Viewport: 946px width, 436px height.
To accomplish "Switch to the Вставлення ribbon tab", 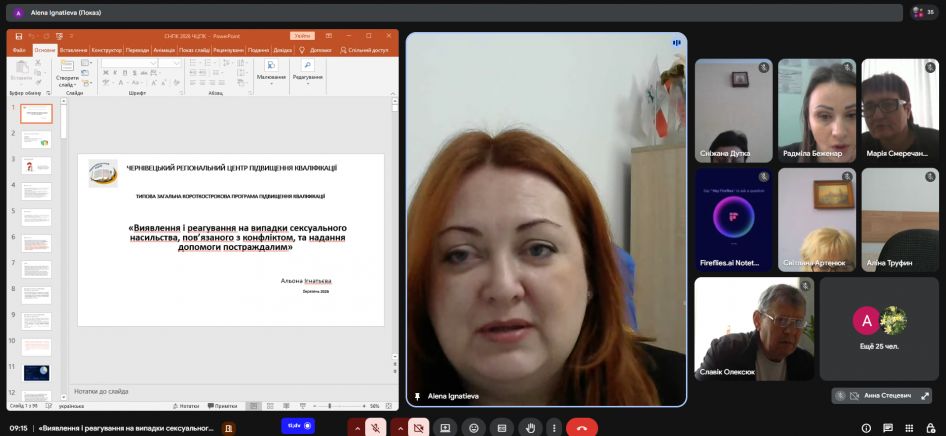I will [73, 49].
